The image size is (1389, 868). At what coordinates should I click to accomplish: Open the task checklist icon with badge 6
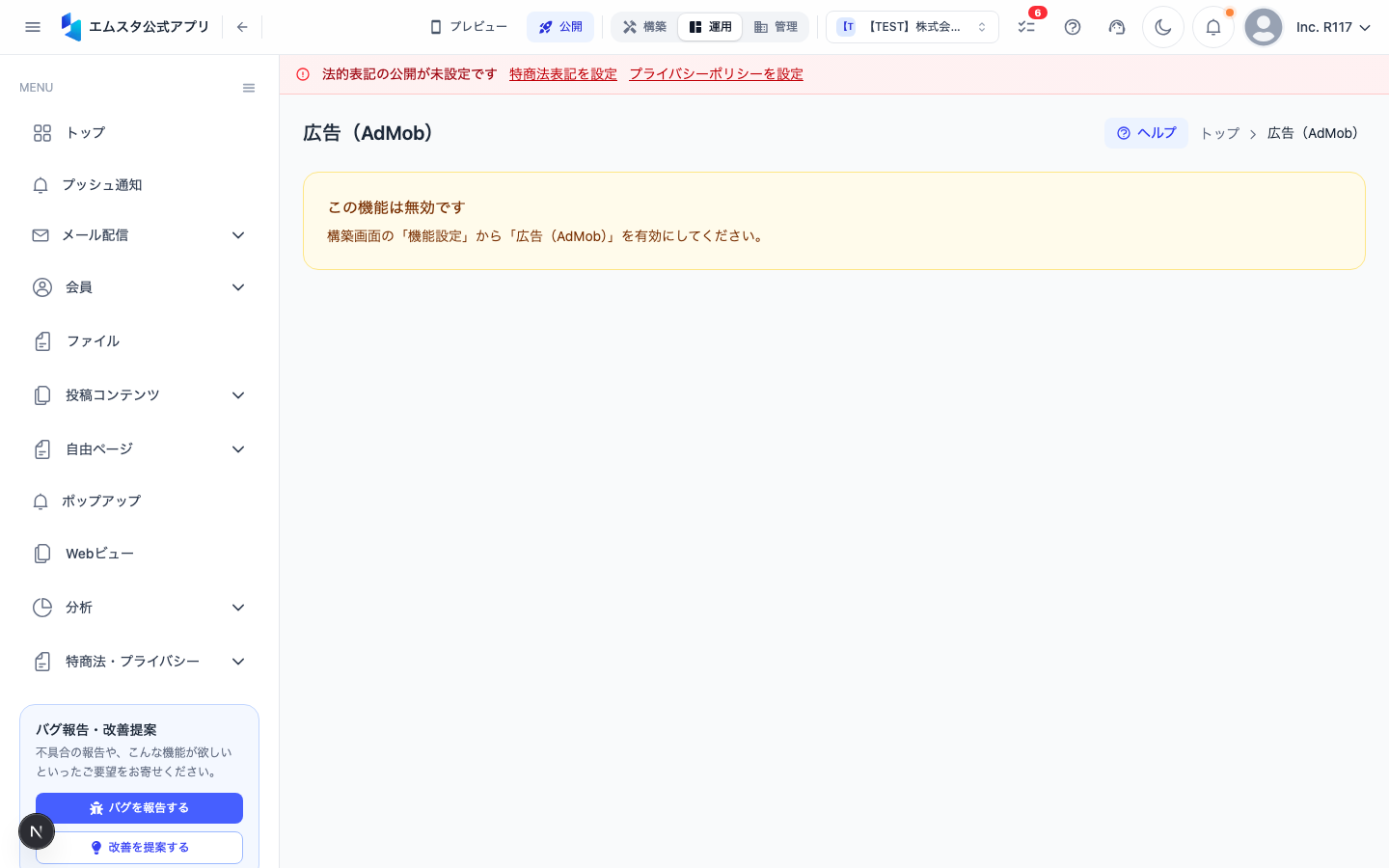[x=1027, y=27]
